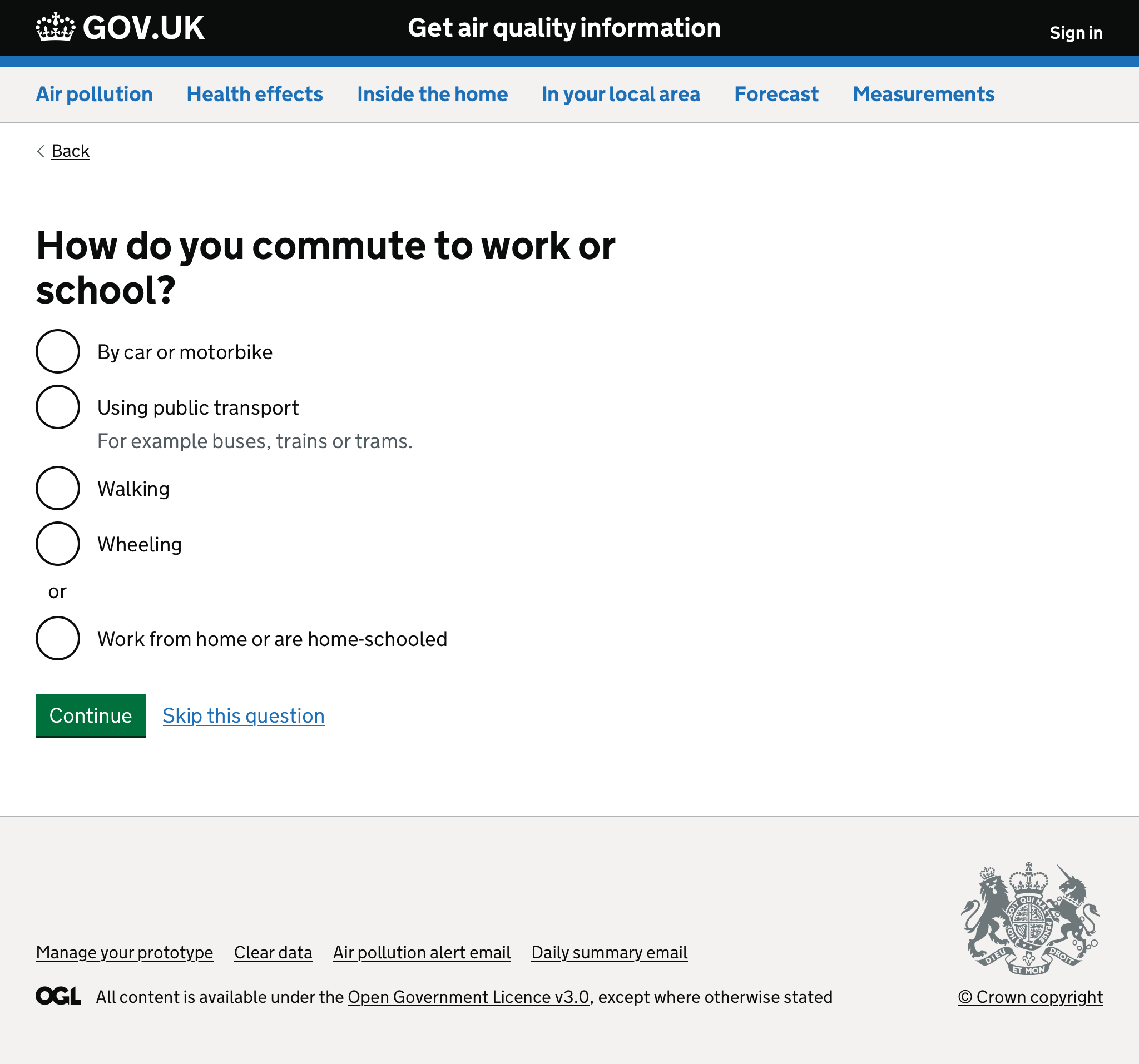Select By car or motorbike radio button
The height and width of the screenshot is (1064, 1139).
tap(58, 351)
